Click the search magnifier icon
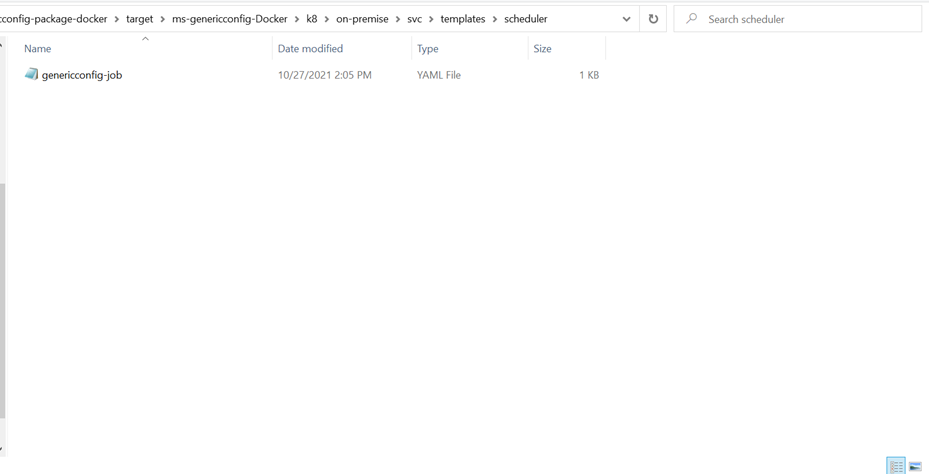Image resolution: width=929 pixels, height=474 pixels. click(x=691, y=19)
